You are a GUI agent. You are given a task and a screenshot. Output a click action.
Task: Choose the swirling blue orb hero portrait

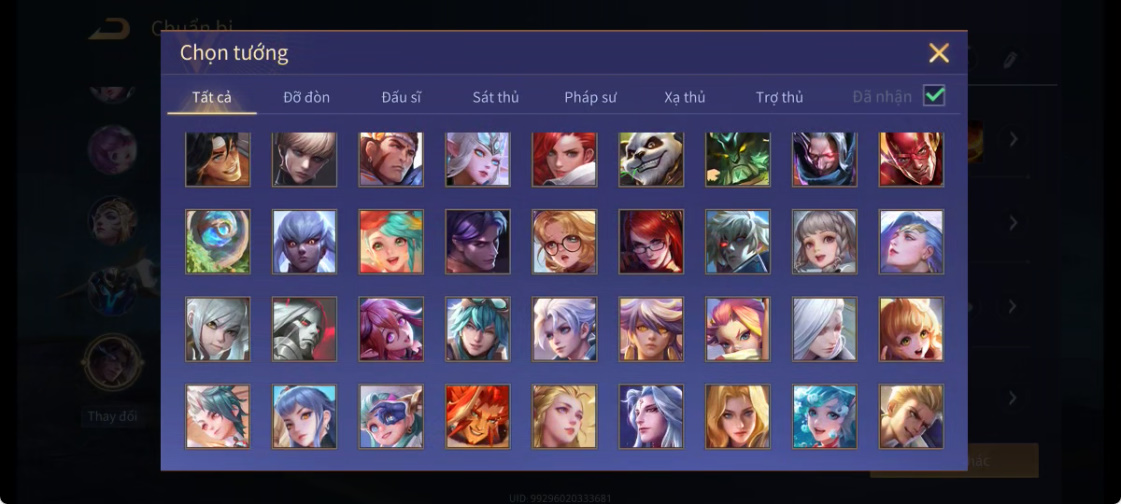217,242
